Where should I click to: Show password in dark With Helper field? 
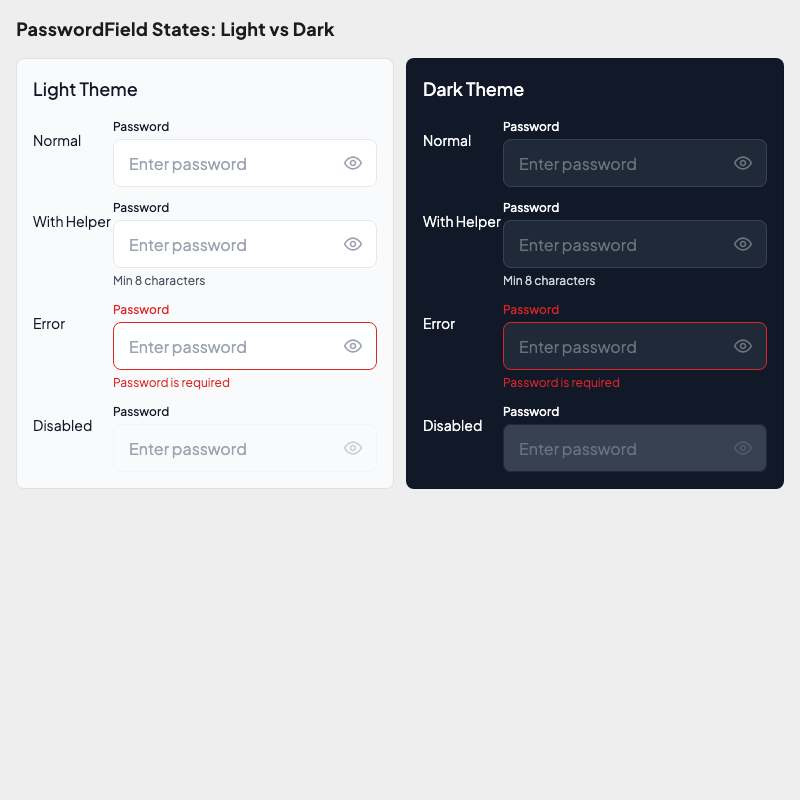coord(743,244)
